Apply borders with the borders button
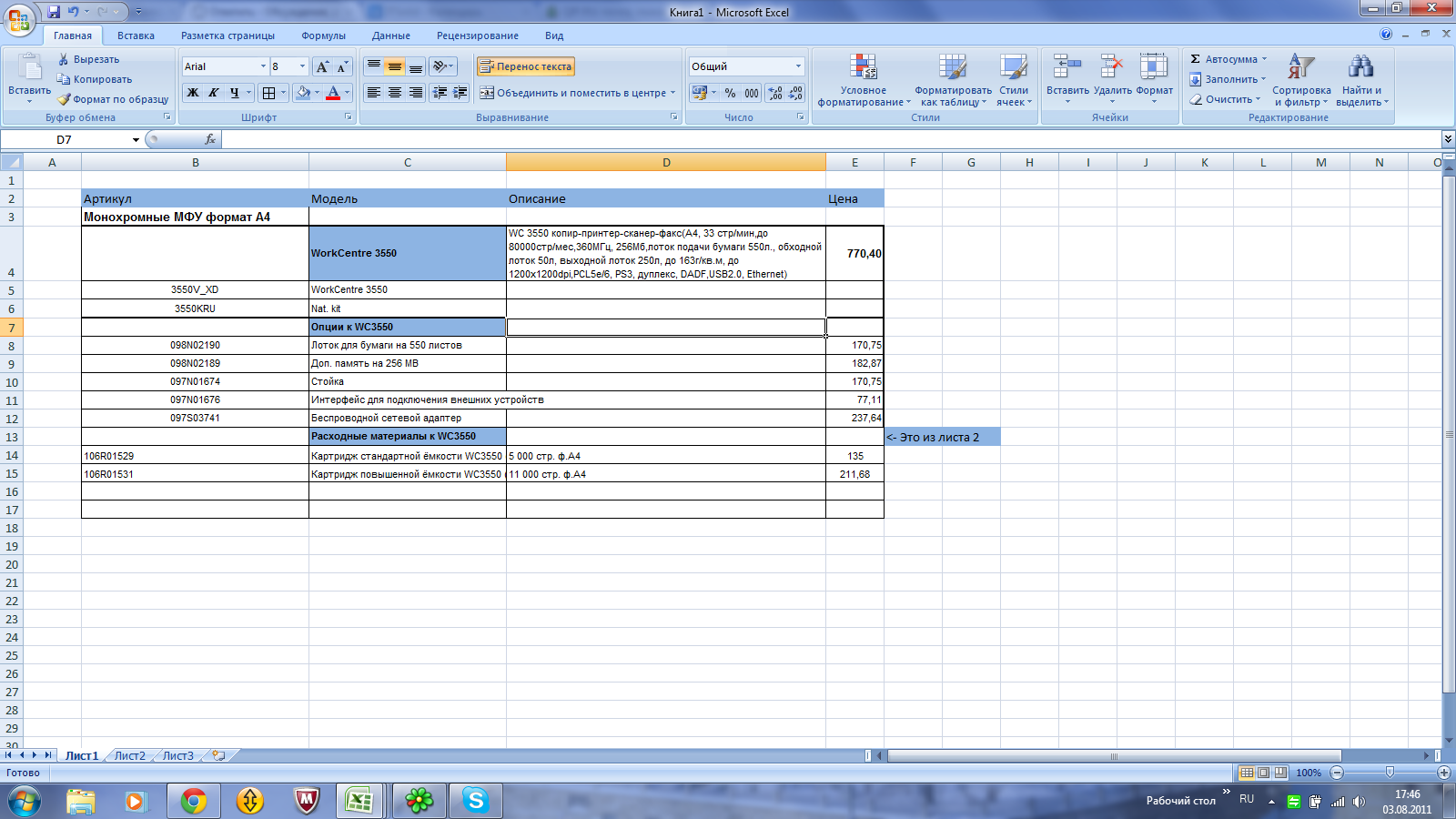 268,93
